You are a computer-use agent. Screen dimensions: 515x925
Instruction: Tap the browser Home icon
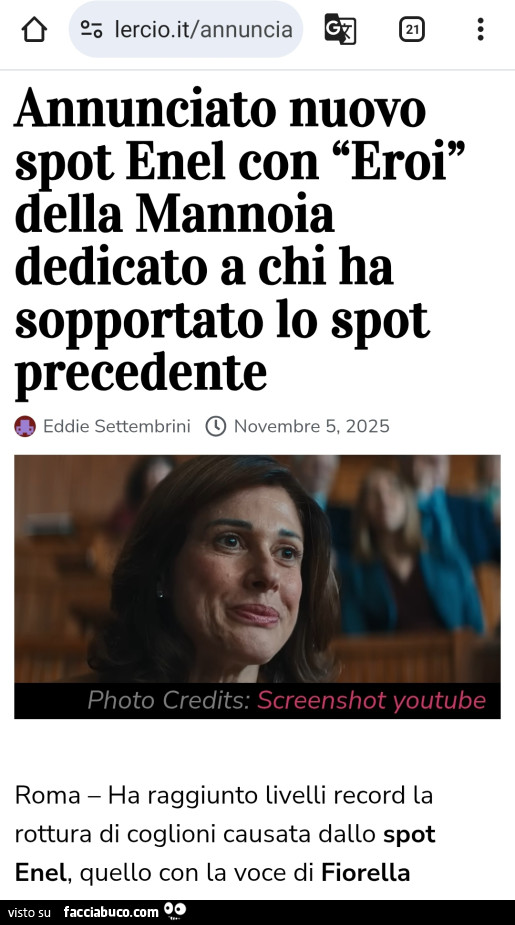34,29
